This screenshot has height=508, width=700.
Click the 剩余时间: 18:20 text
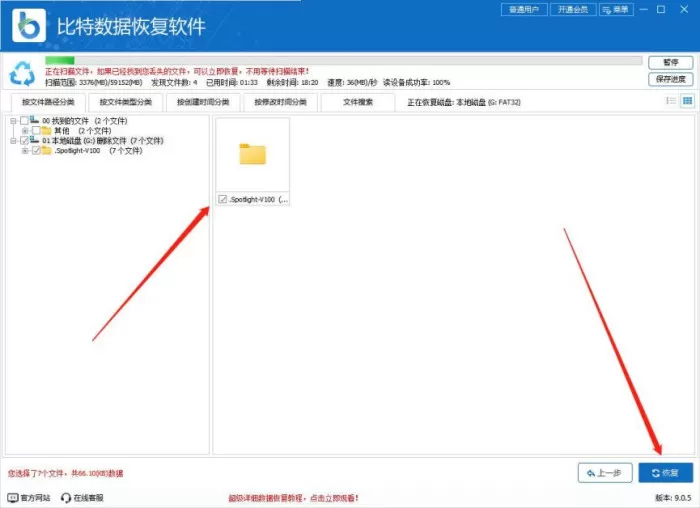292,82
